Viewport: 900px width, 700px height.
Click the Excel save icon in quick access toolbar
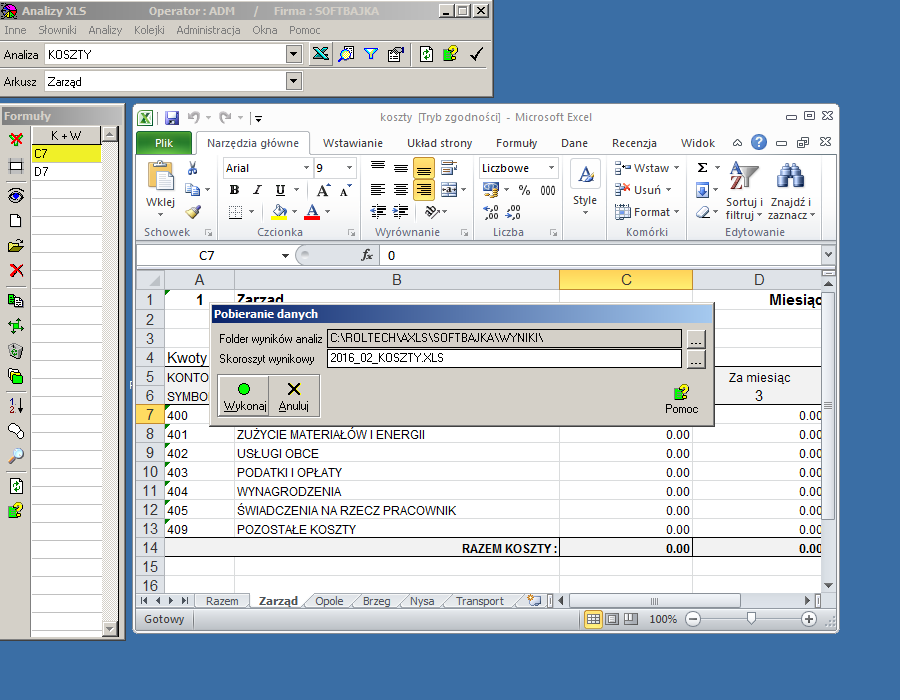172,118
